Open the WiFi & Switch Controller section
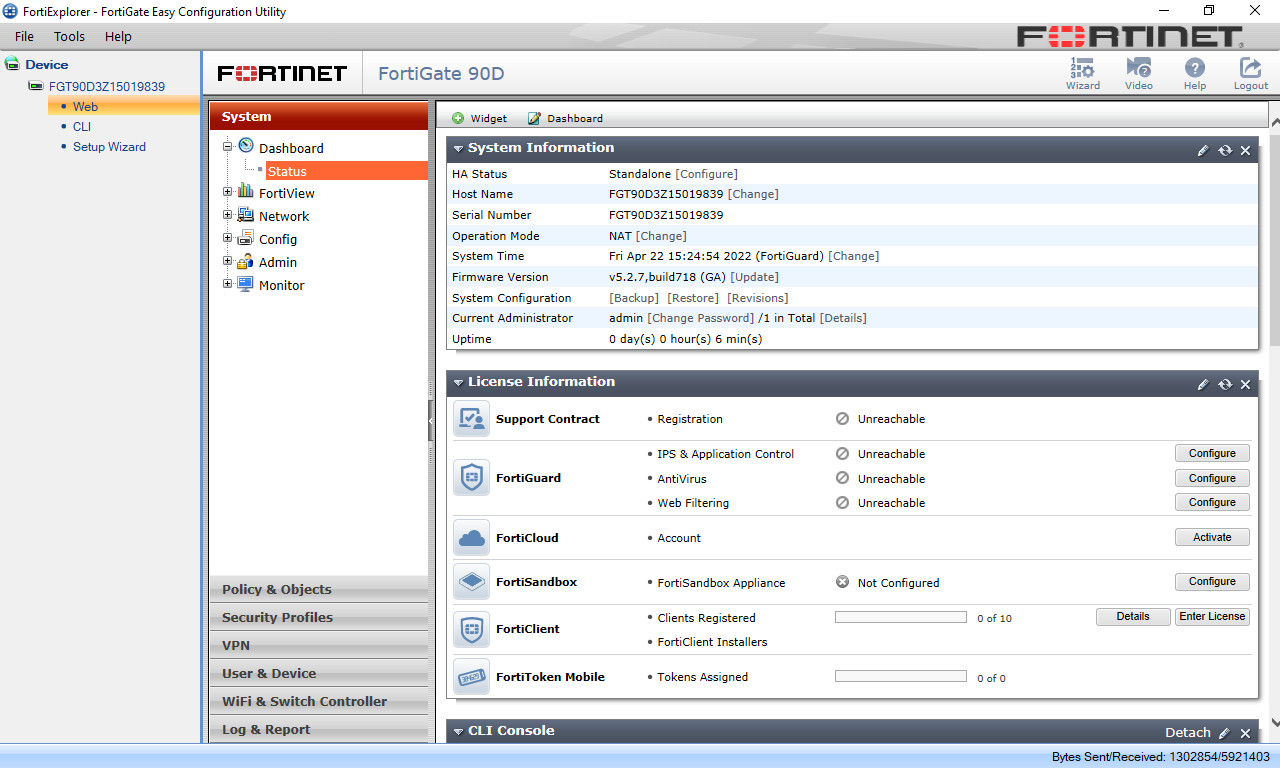The image size is (1280, 768). [x=318, y=701]
